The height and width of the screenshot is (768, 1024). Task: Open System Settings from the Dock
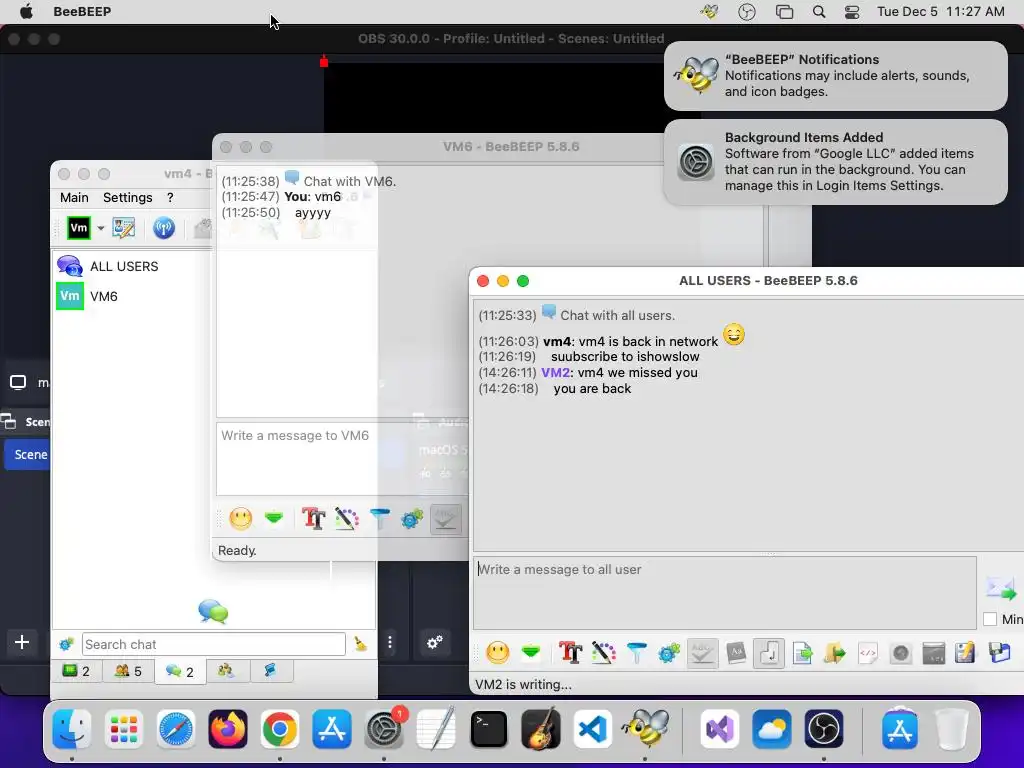[384, 729]
